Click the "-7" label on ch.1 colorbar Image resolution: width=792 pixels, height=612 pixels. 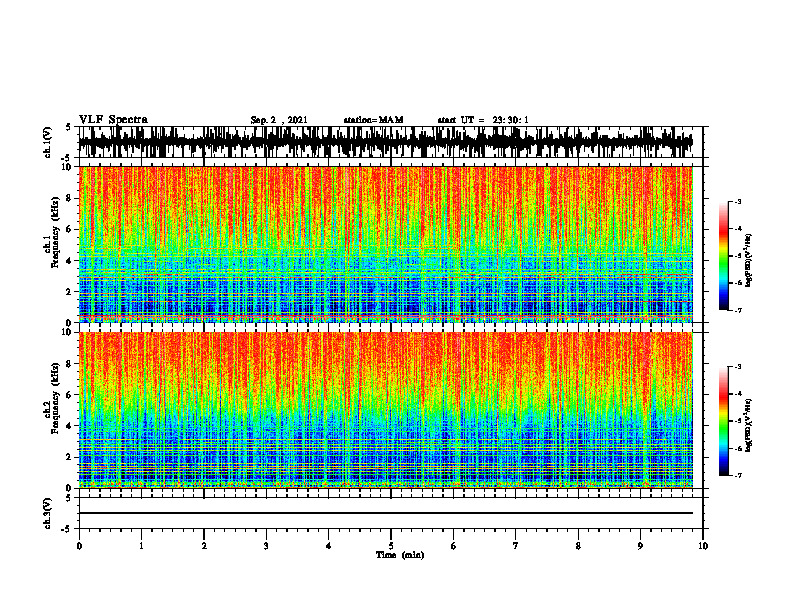click(738, 310)
